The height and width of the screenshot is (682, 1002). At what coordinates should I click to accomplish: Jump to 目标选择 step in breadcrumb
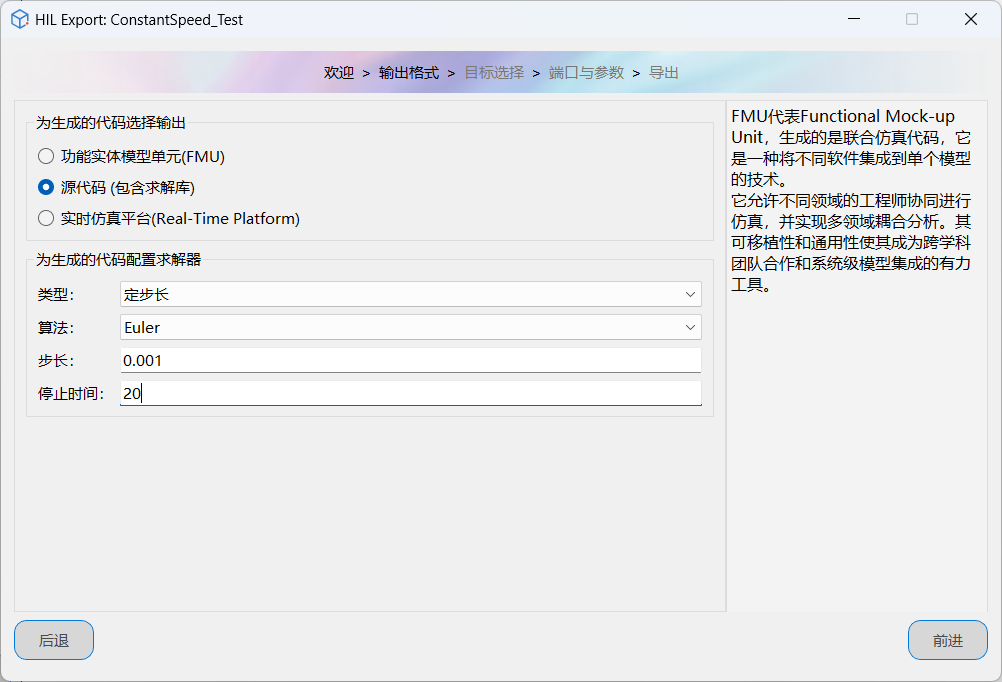(x=494, y=73)
